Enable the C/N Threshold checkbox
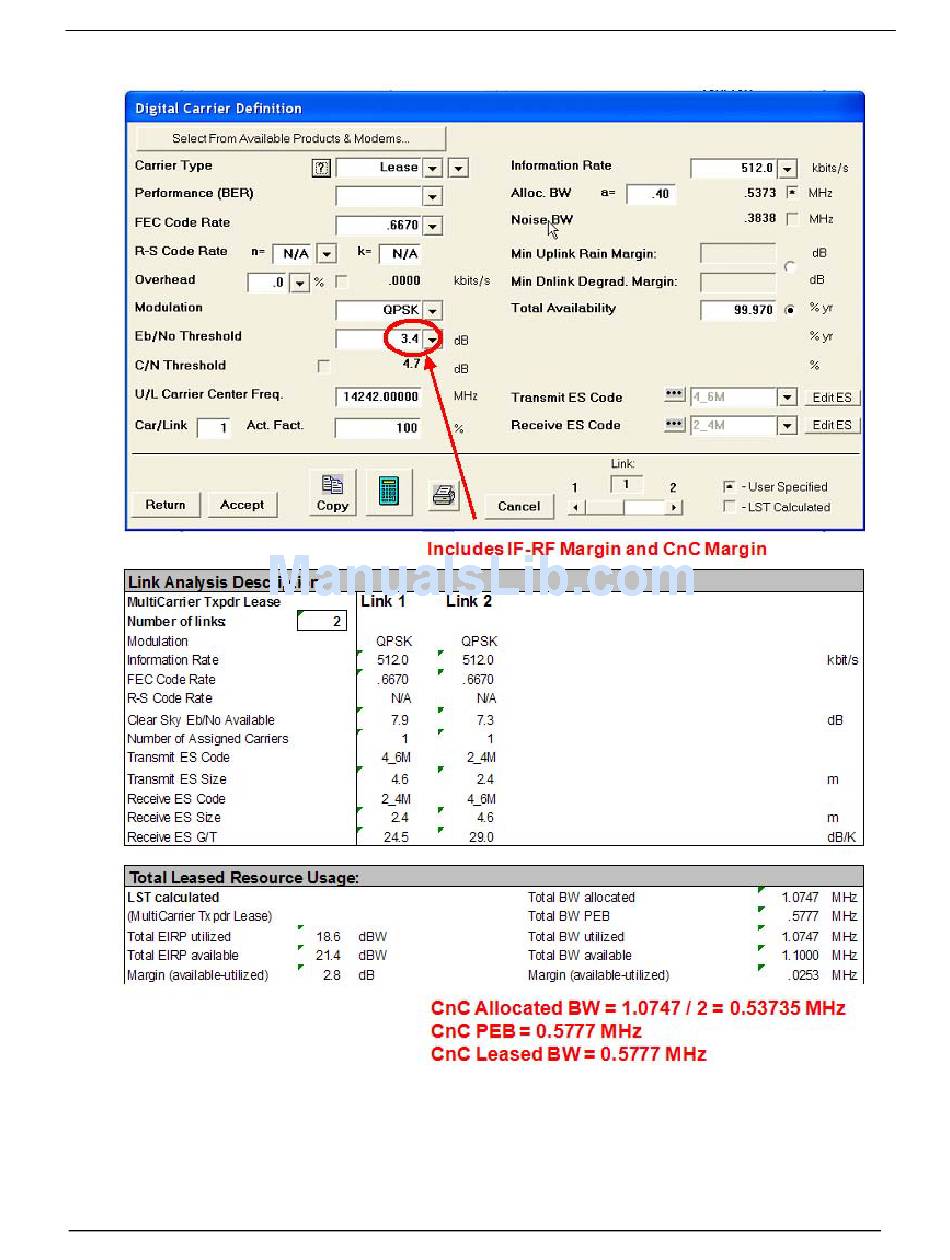 323,366
